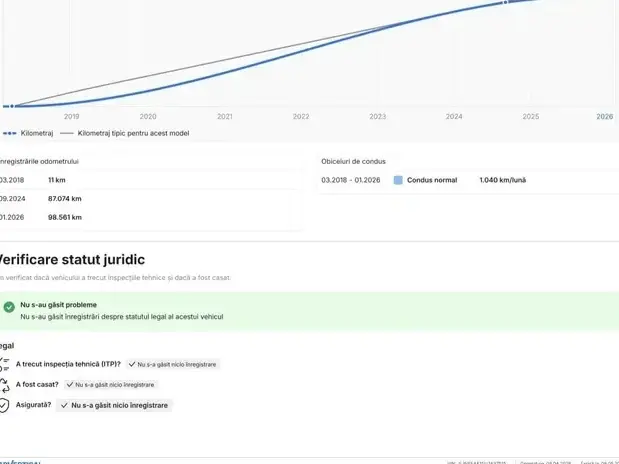Click the 'Verificare statut juridic' heading
The height and width of the screenshot is (464, 619).
[x=71, y=259]
